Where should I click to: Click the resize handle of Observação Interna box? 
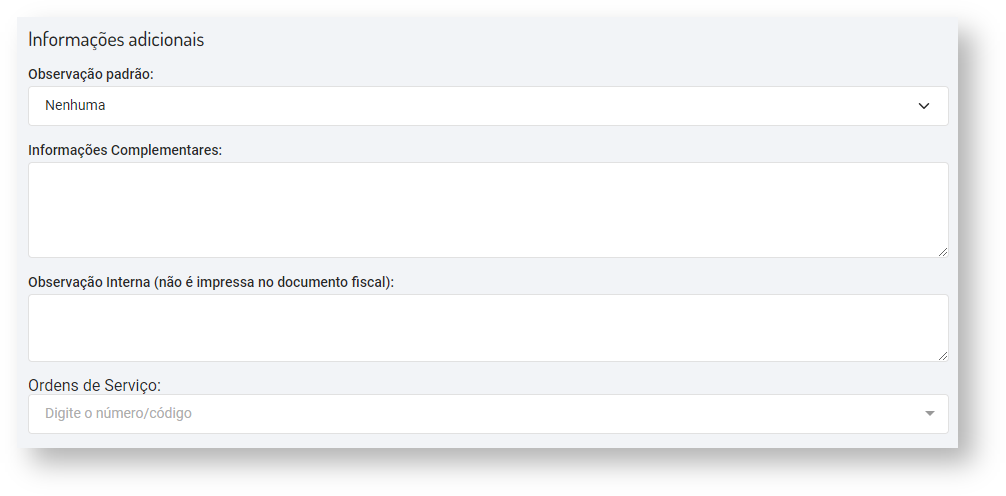(942, 355)
